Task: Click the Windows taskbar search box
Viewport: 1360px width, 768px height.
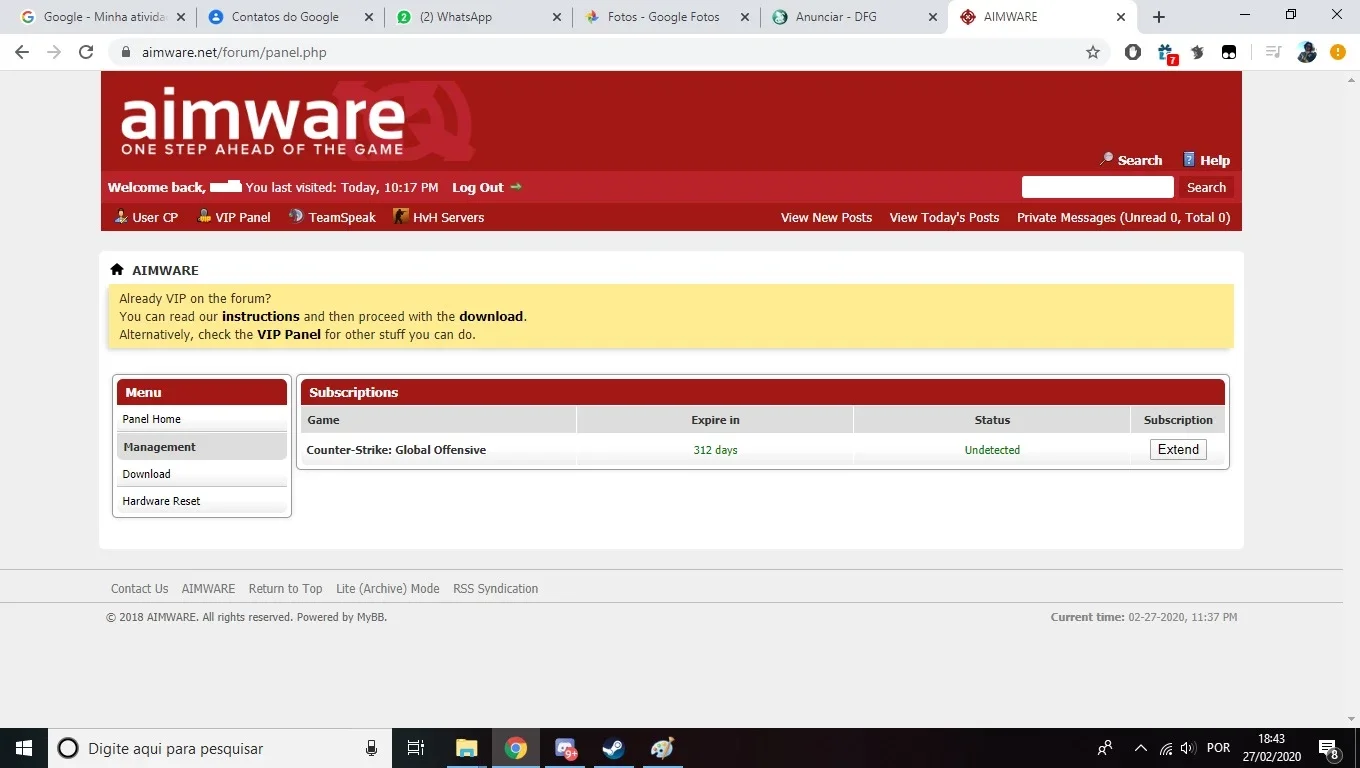Action: 218,748
